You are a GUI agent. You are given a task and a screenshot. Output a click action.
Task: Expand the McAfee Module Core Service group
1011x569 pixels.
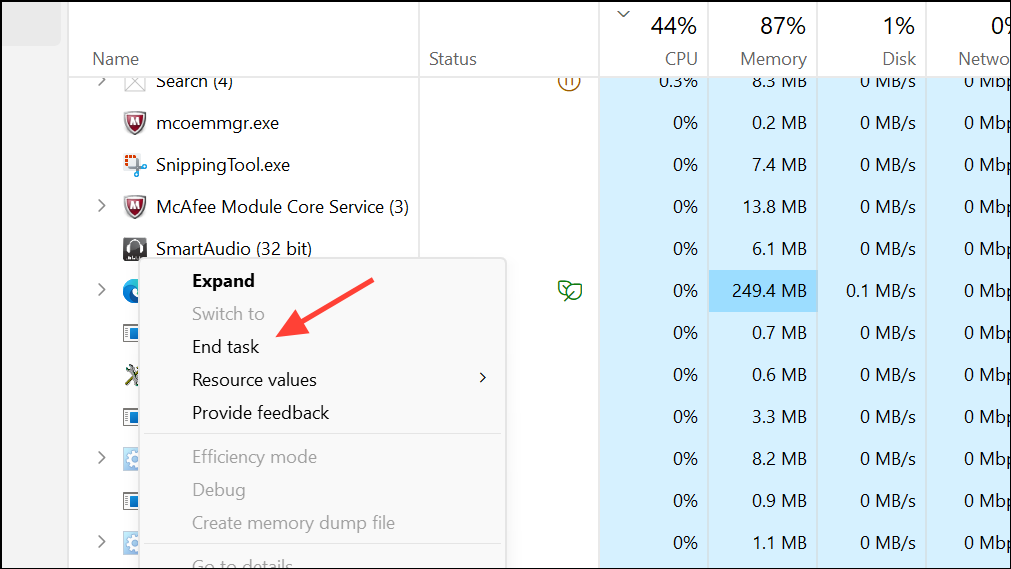click(101, 206)
